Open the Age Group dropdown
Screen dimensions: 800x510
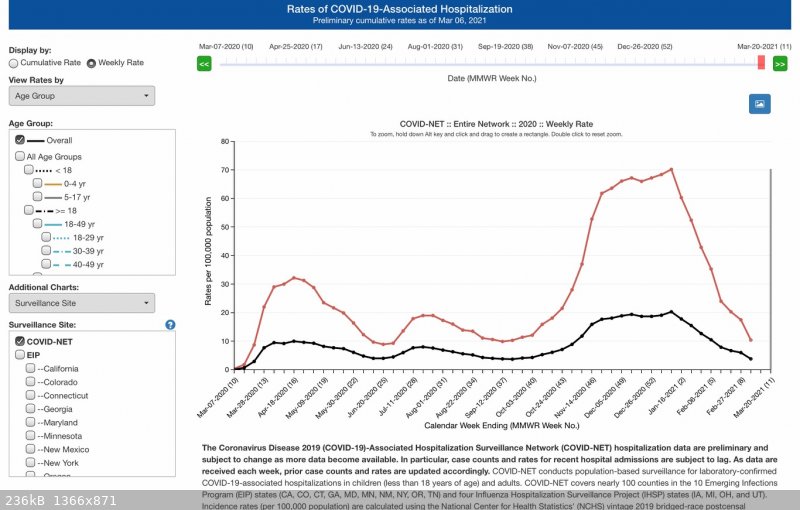pyautogui.click(x=82, y=96)
